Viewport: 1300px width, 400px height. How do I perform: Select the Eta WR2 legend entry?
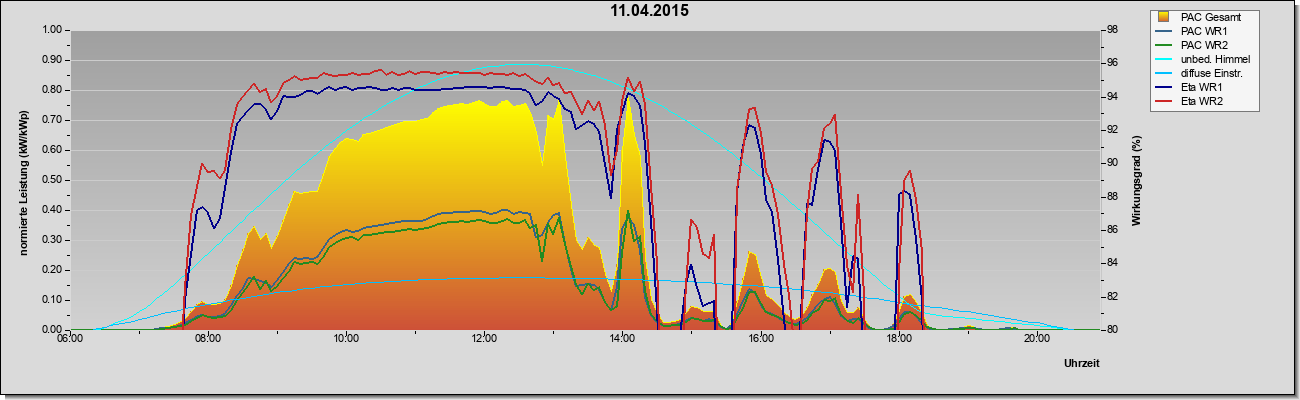tap(1186, 101)
